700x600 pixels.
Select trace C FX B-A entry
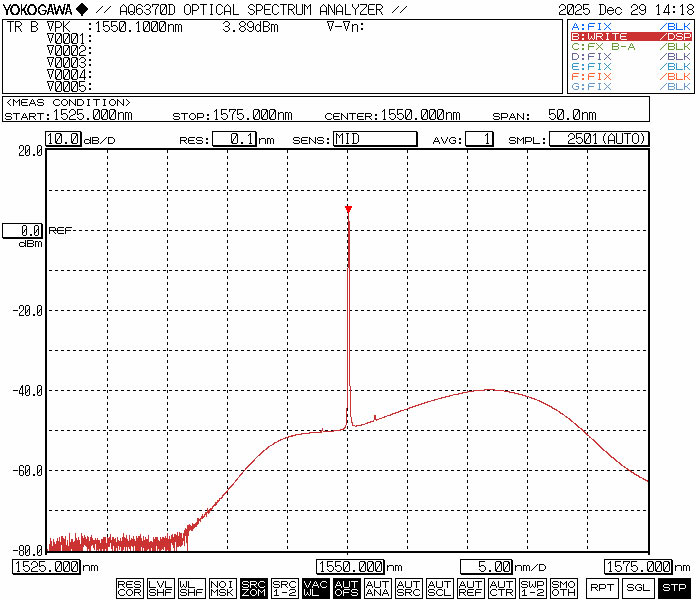point(630,46)
